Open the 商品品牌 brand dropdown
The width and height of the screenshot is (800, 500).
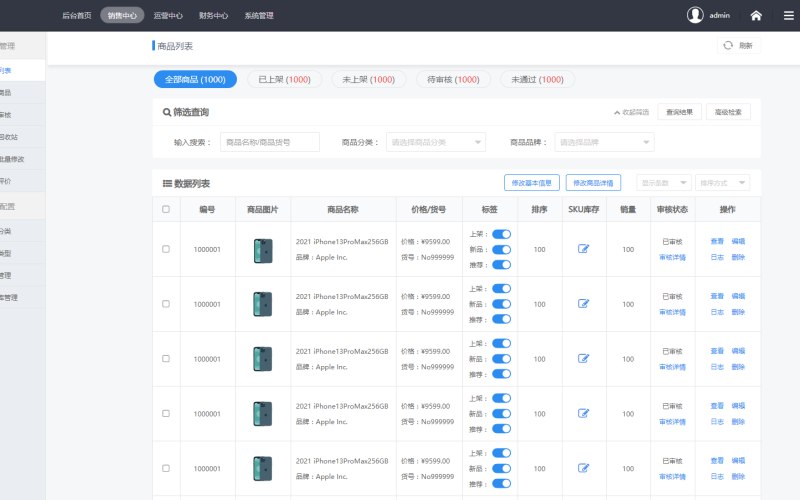point(604,142)
